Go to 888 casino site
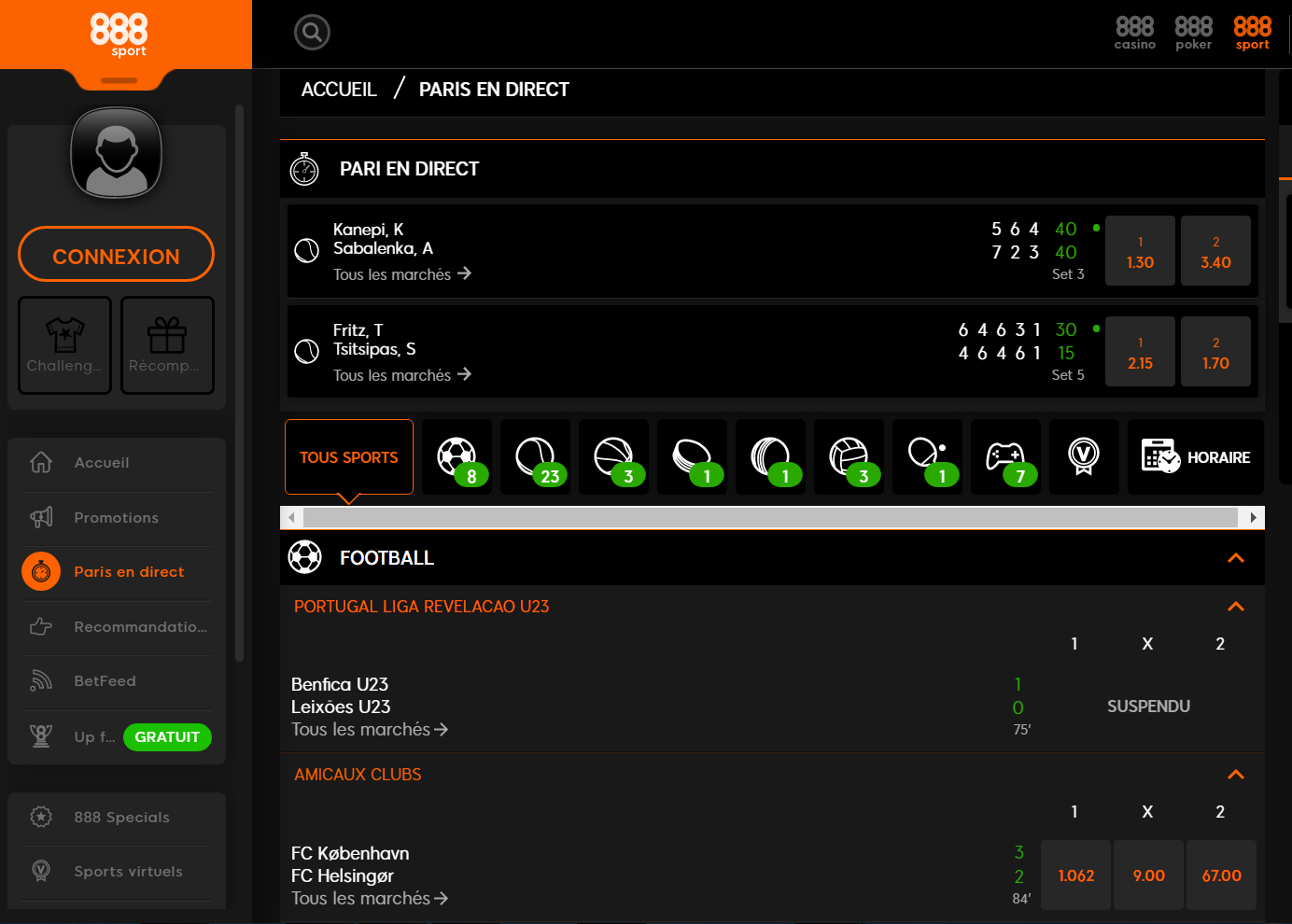This screenshot has height=924, width=1292. [x=1135, y=33]
